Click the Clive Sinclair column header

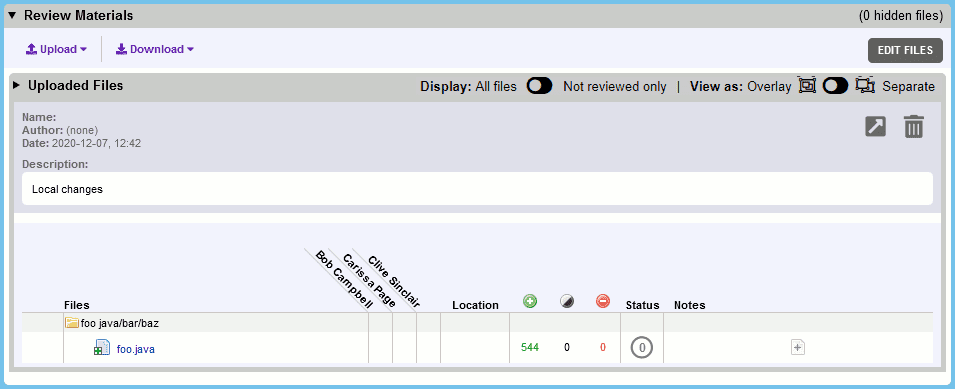(x=393, y=281)
